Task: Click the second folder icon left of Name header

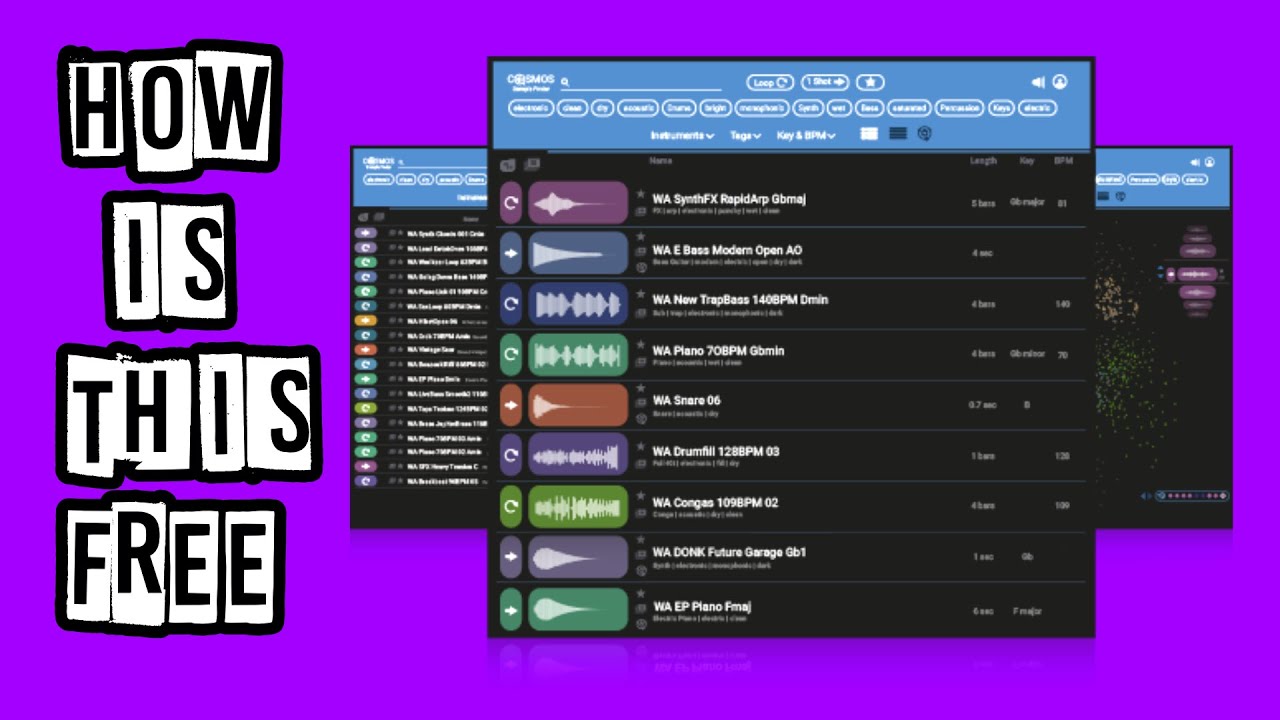Action: pyautogui.click(x=532, y=164)
